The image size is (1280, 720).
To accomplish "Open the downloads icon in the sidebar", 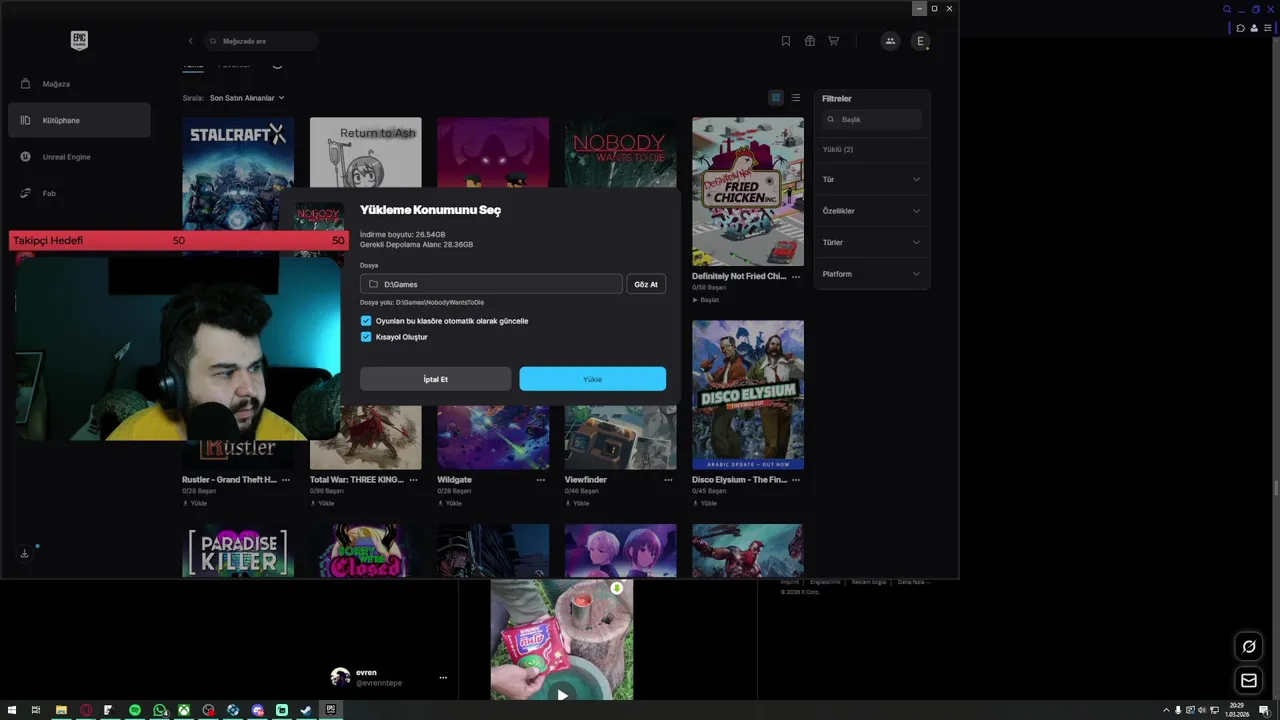I will point(24,553).
